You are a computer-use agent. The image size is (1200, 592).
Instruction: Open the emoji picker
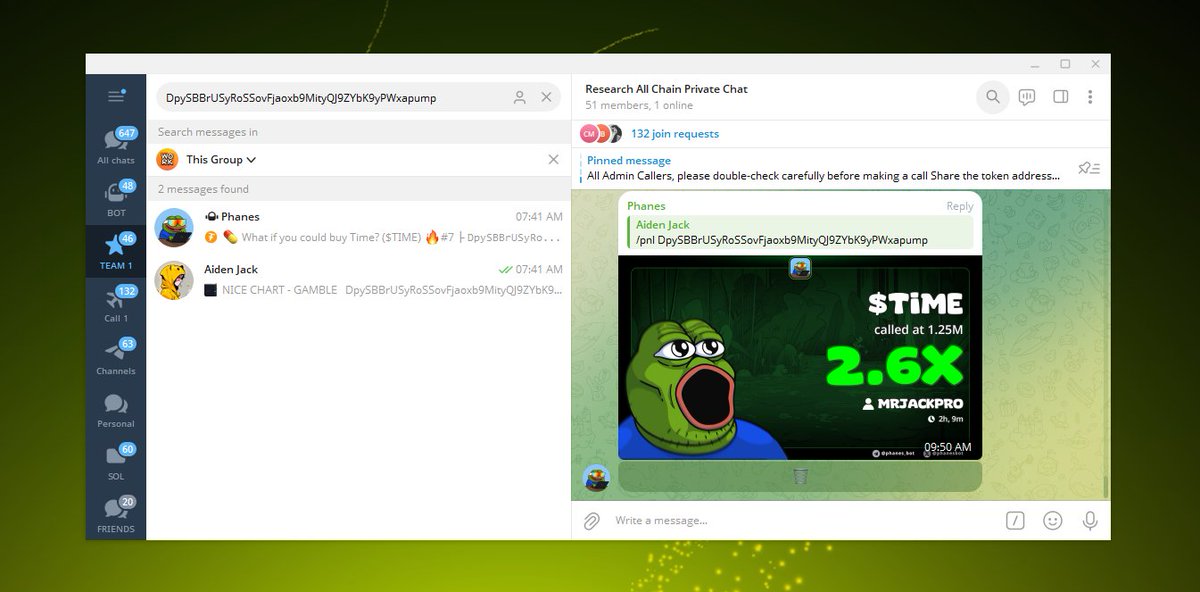[1052, 520]
